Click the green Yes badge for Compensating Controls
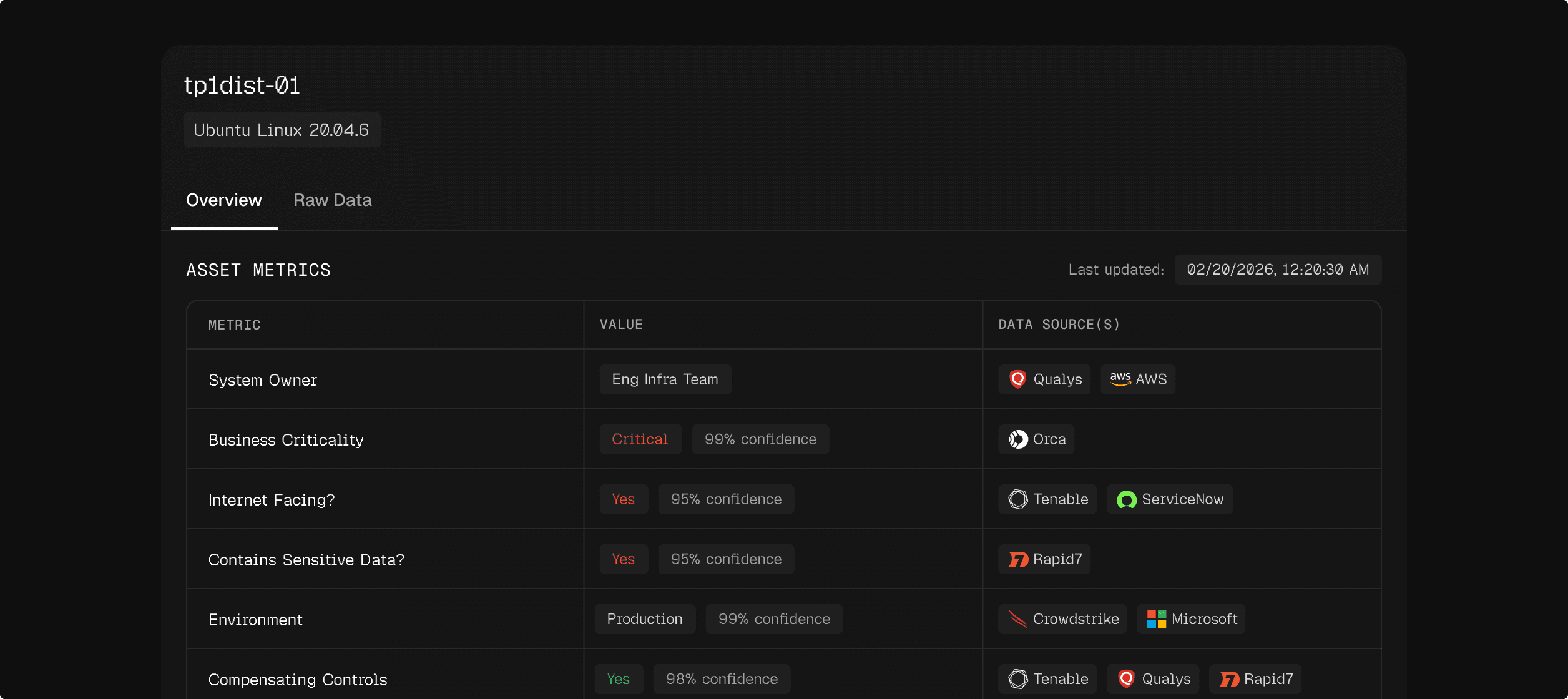 [x=618, y=679]
